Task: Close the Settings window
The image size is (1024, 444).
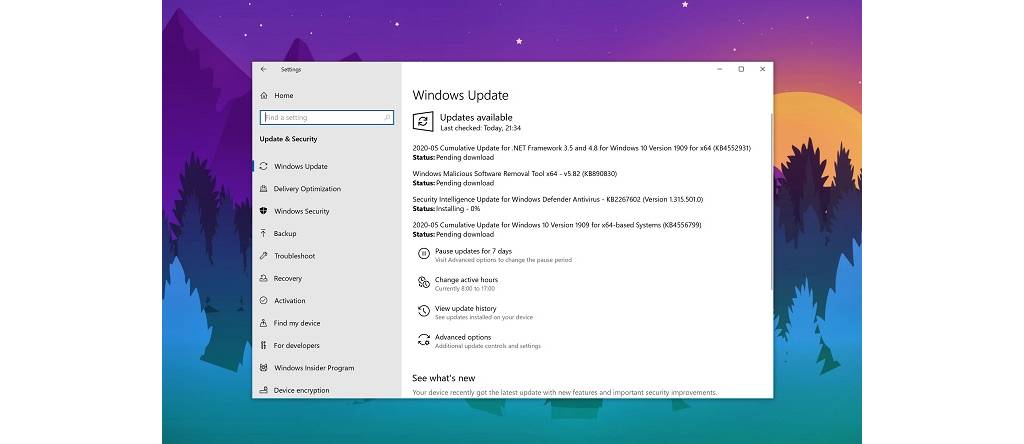Action: [762, 69]
